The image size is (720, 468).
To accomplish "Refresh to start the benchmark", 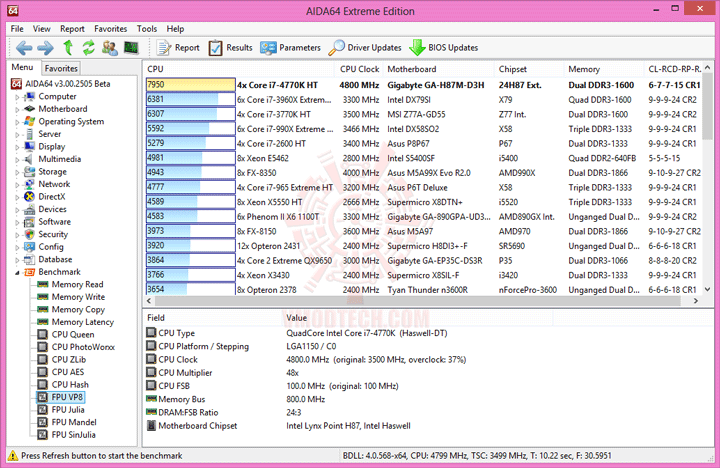I will (x=88, y=48).
